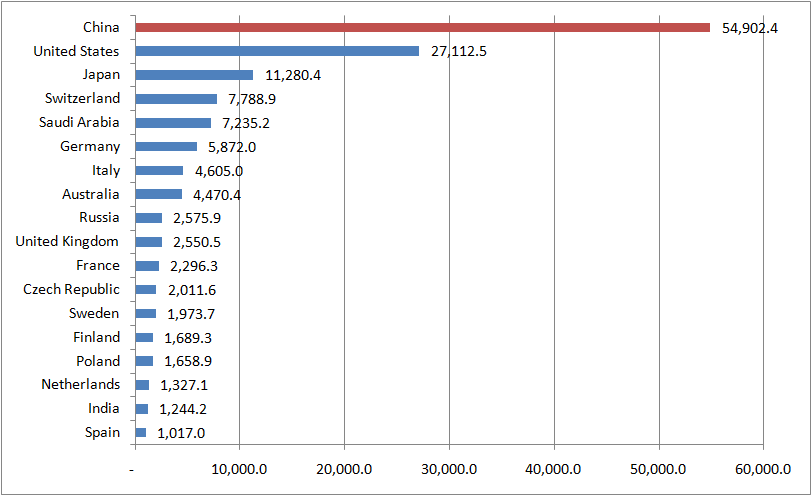Click the 'Switzerland' category label
The width and height of the screenshot is (812, 496).
82,98
